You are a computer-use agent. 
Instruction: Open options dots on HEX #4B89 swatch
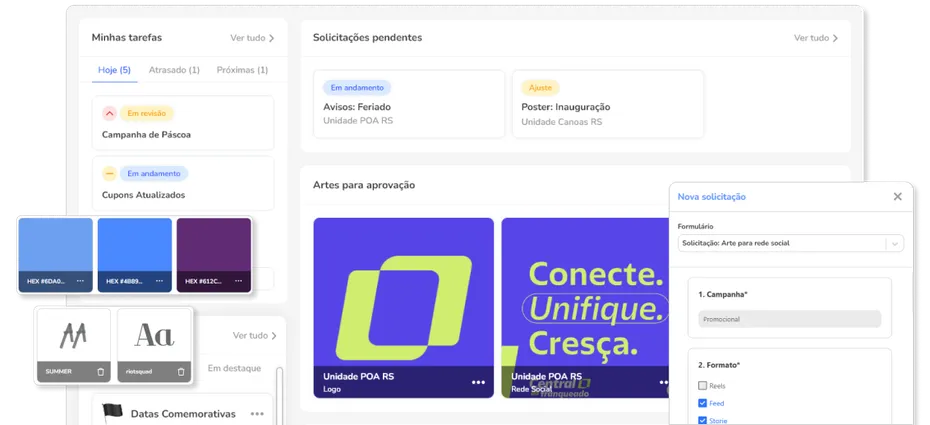(x=160, y=281)
